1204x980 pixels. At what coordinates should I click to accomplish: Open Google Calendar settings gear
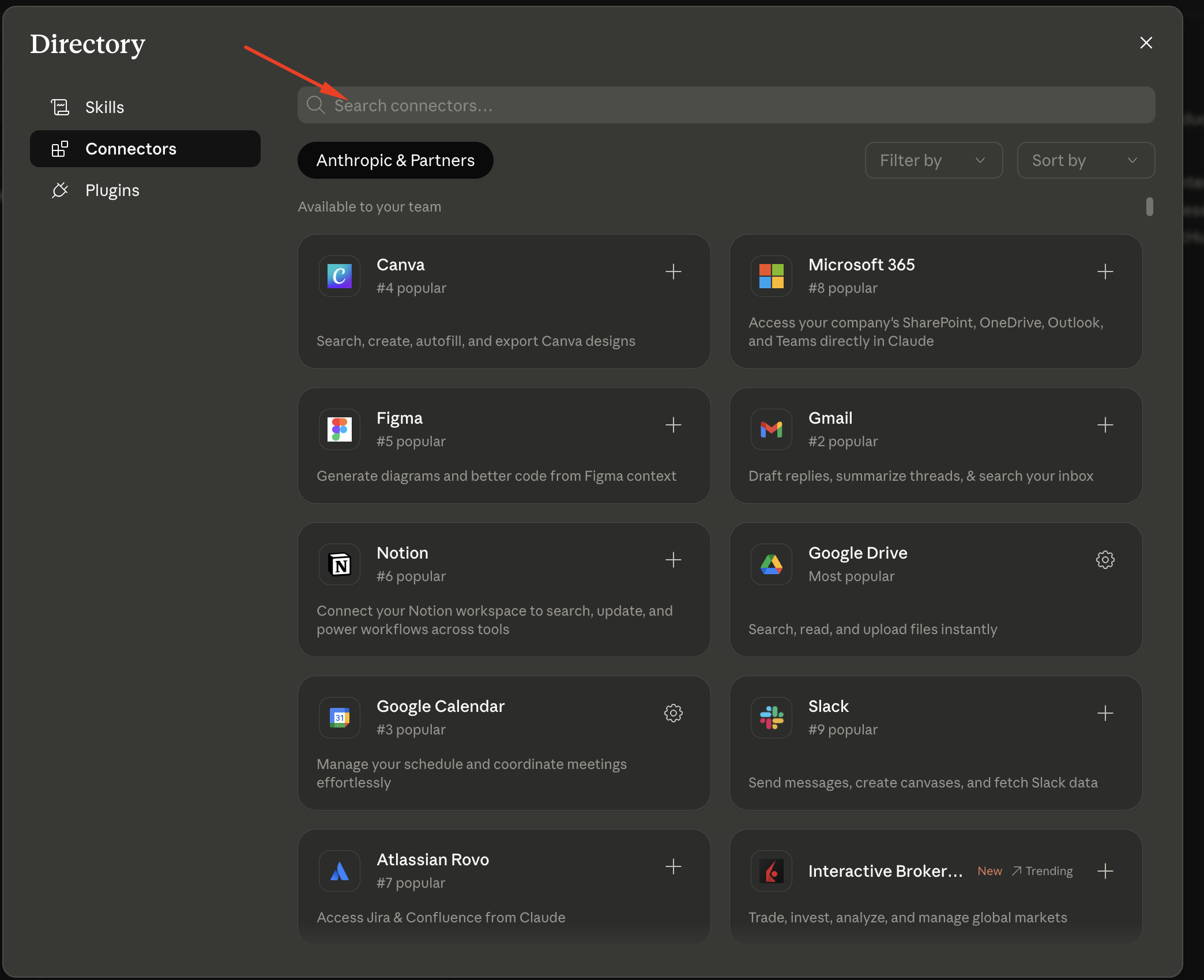tap(673, 713)
